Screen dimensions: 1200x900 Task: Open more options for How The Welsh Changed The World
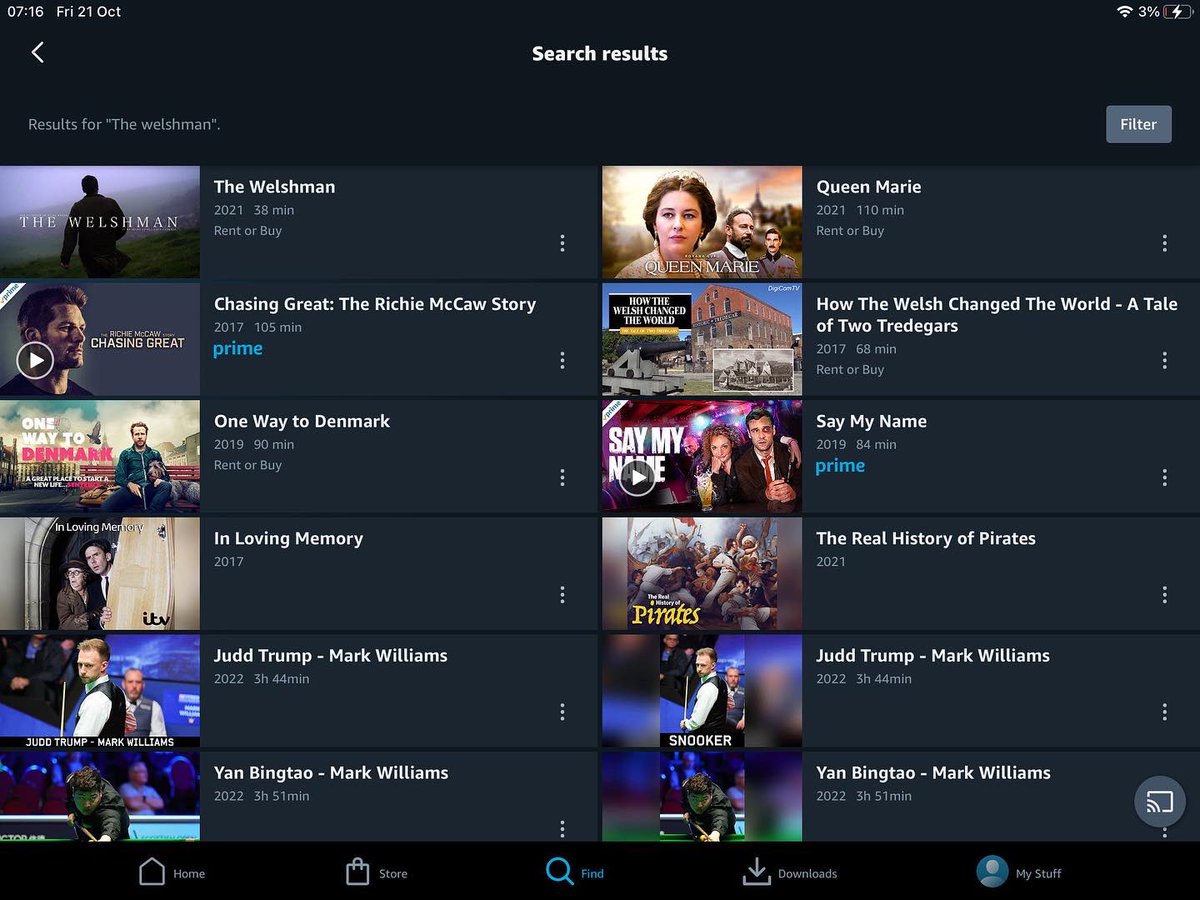point(1164,360)
